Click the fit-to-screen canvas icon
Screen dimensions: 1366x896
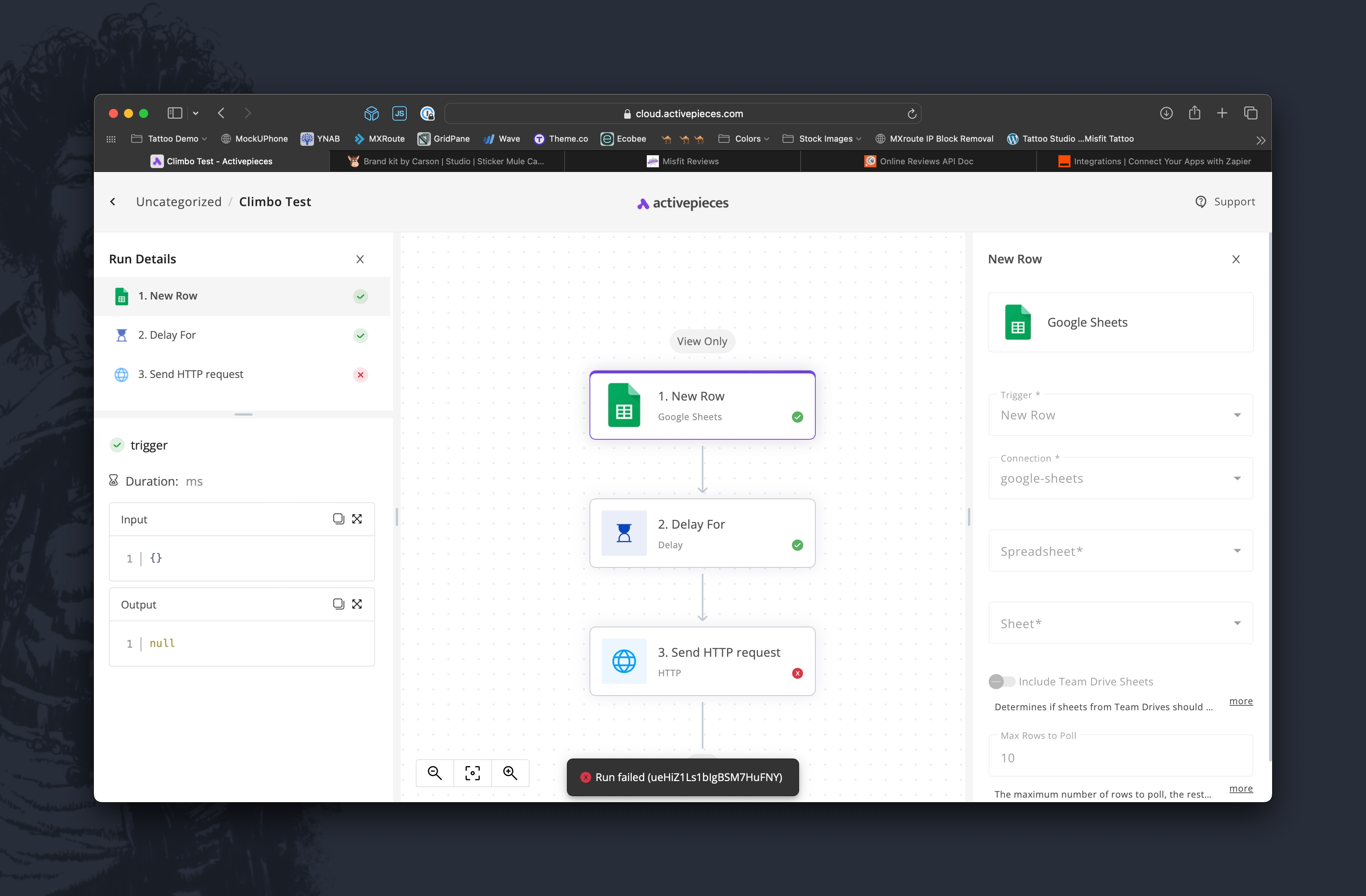point(472,773)
